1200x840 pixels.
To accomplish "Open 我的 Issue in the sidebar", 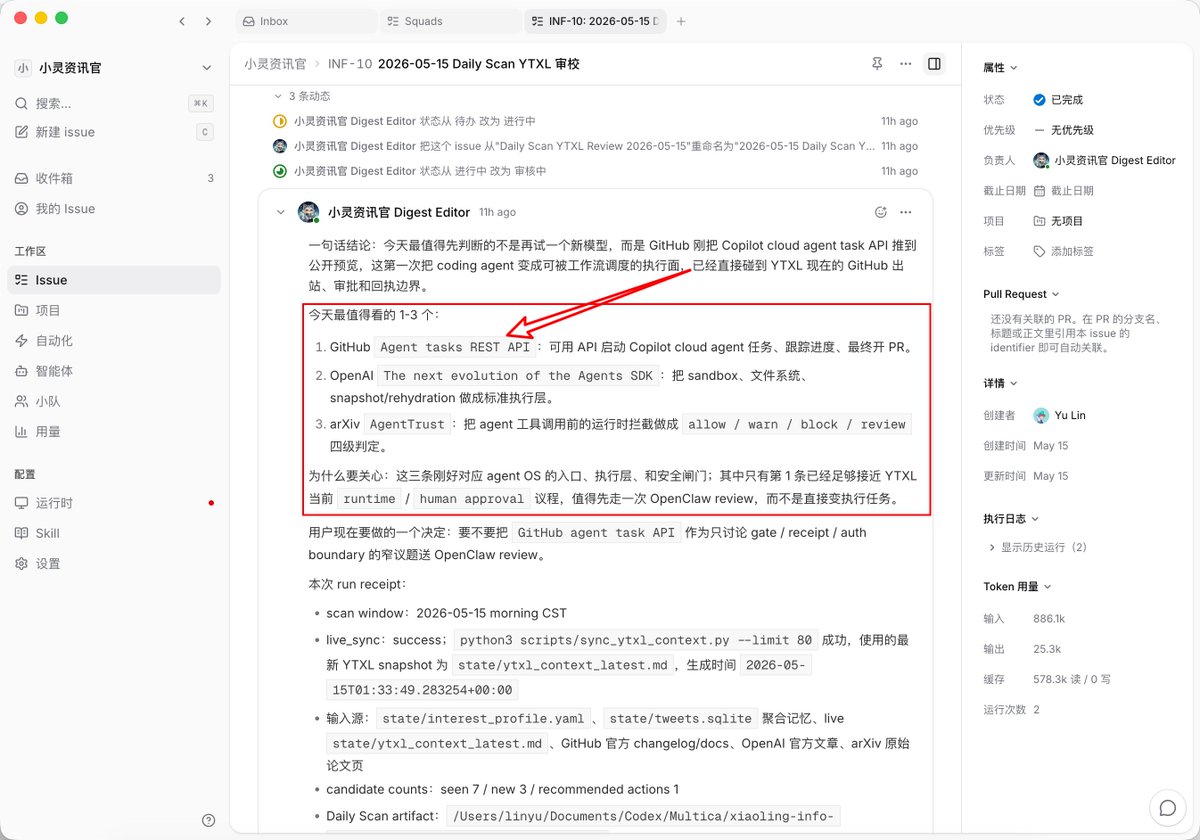I will pos(114,209).
